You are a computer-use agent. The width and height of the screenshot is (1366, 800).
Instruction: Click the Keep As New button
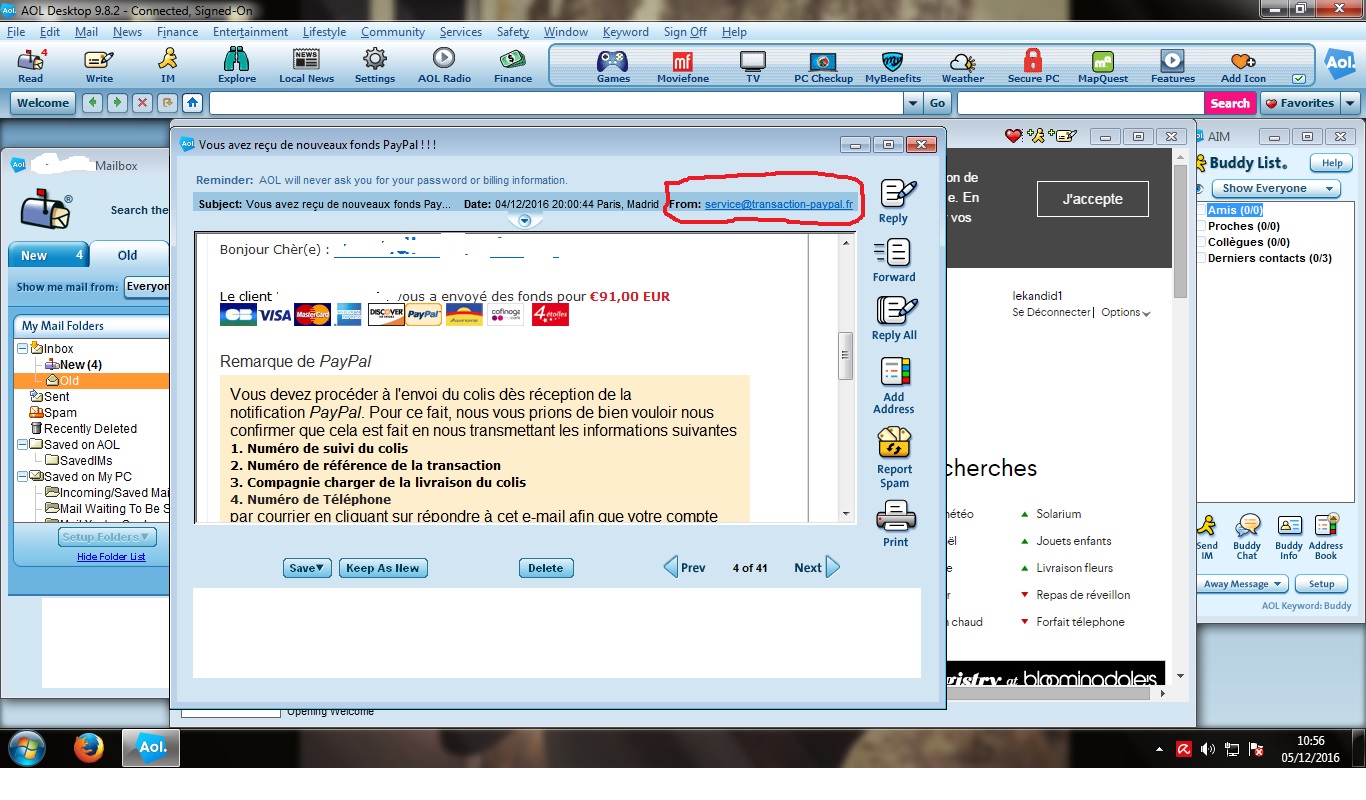point(383,568)
